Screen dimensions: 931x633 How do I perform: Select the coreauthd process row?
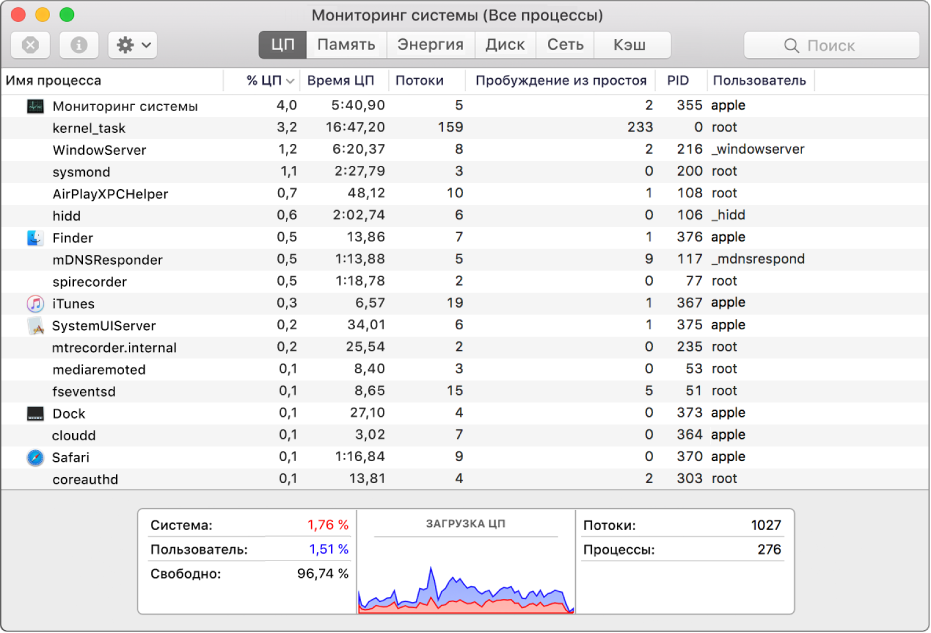point(465,480)
